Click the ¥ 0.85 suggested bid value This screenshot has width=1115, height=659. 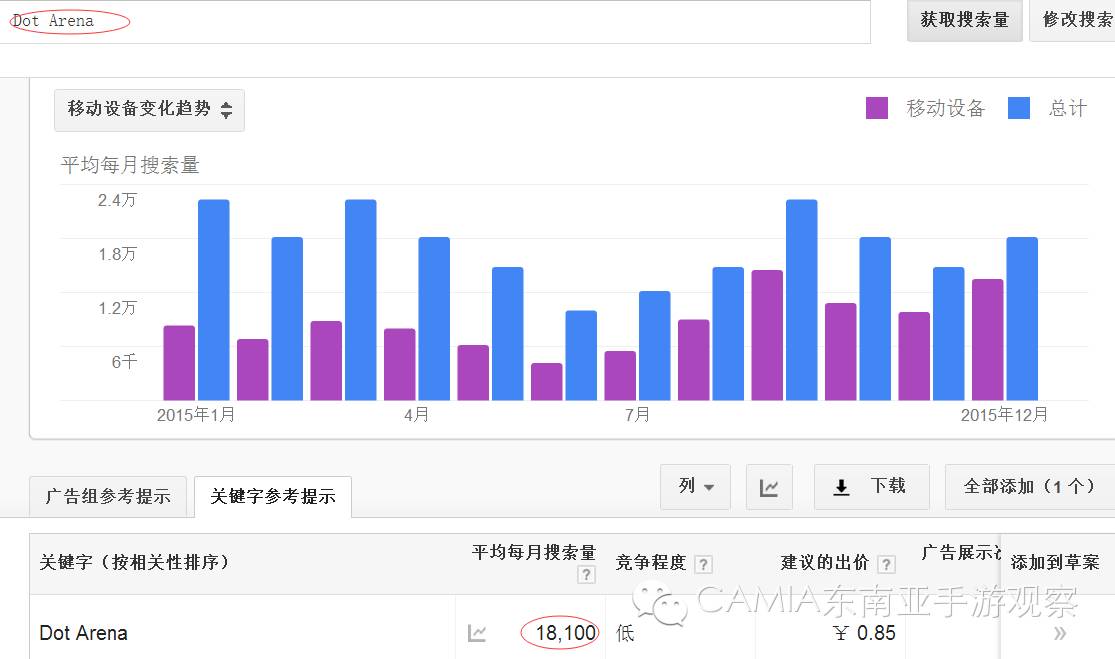865,633
